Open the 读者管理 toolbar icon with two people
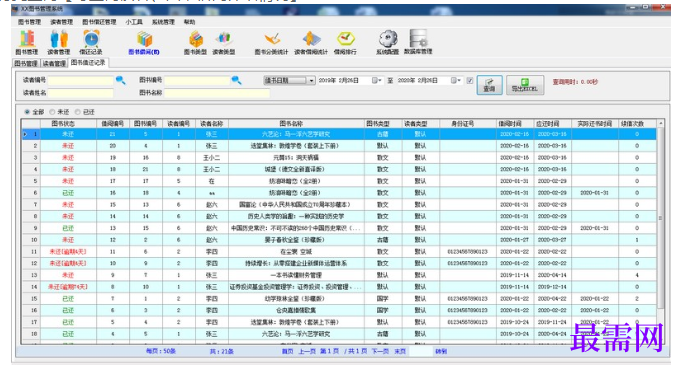 58,43
